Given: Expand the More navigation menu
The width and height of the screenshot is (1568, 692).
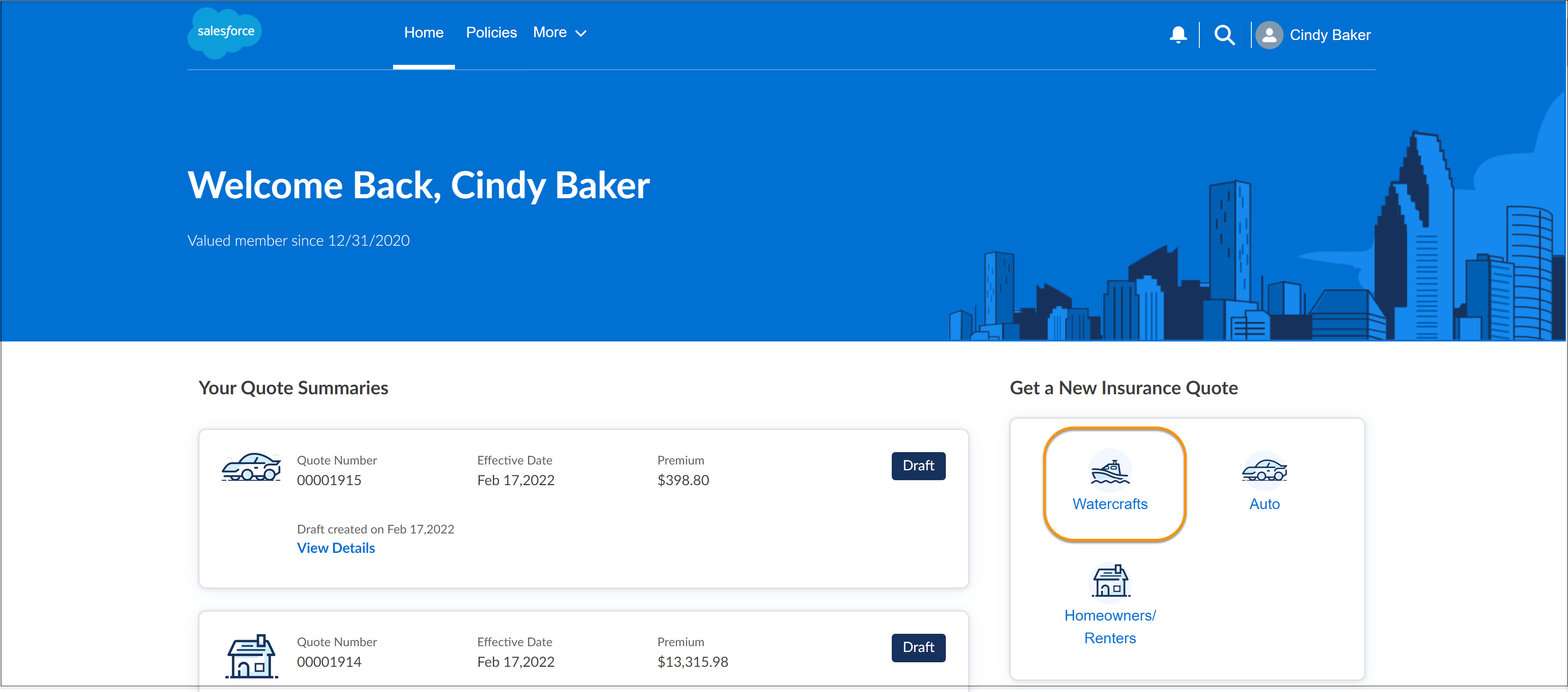Looking at the screenshot, I should pyautogui.click(x=559, y=33).
